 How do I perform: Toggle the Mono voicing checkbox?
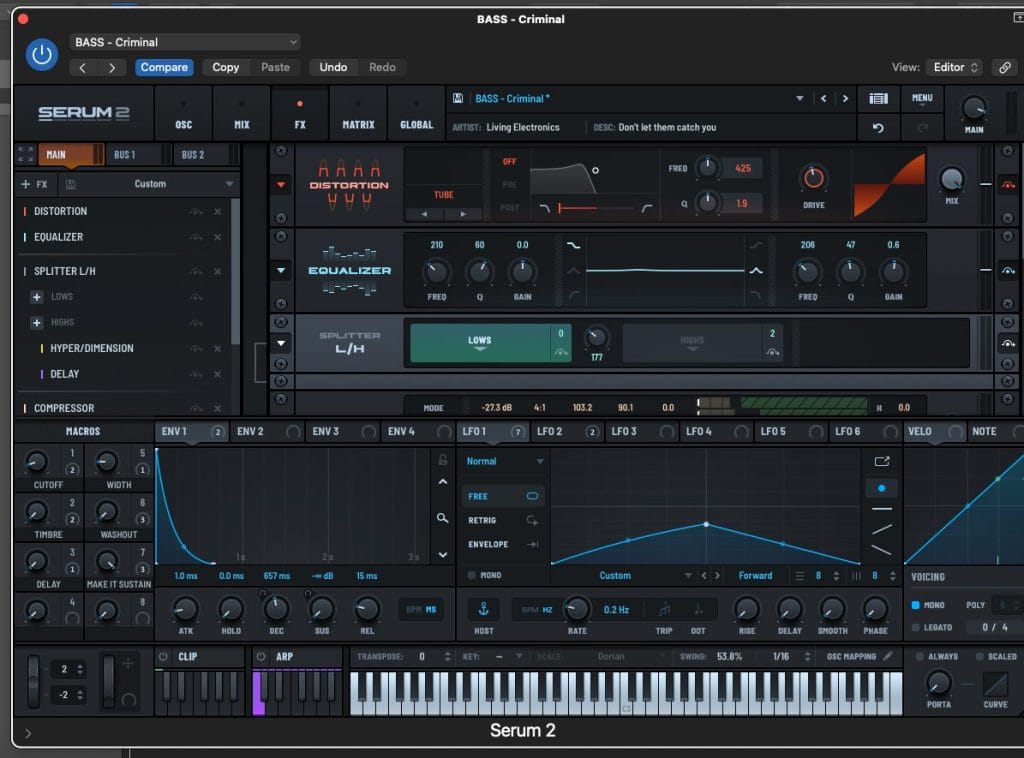pos(916,605)
